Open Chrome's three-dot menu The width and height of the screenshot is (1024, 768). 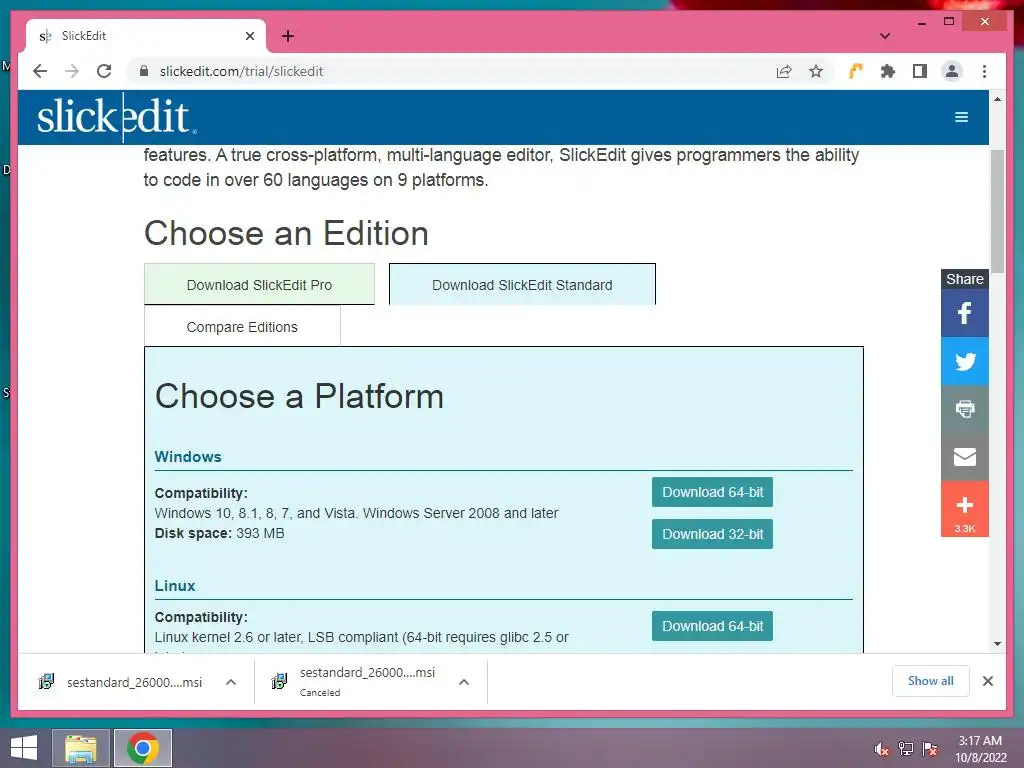coord(984,71)
